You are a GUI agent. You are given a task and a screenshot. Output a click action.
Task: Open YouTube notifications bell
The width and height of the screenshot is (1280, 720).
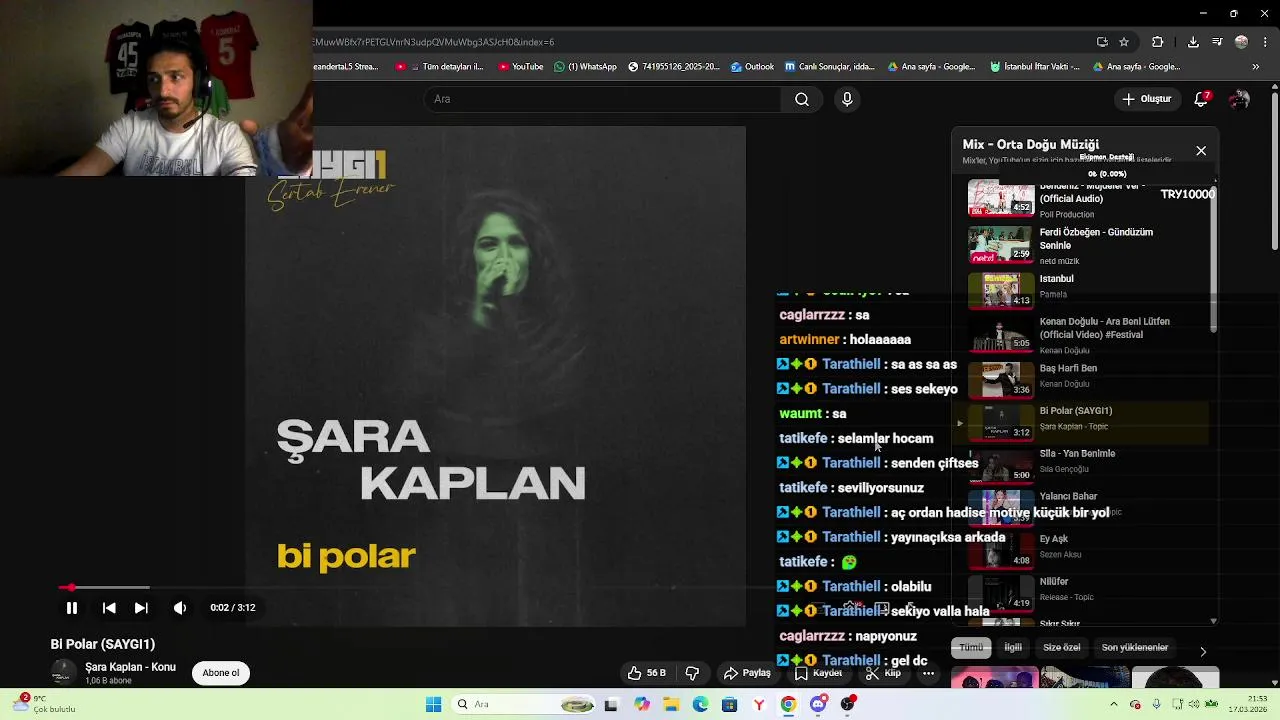(1202, 99)
